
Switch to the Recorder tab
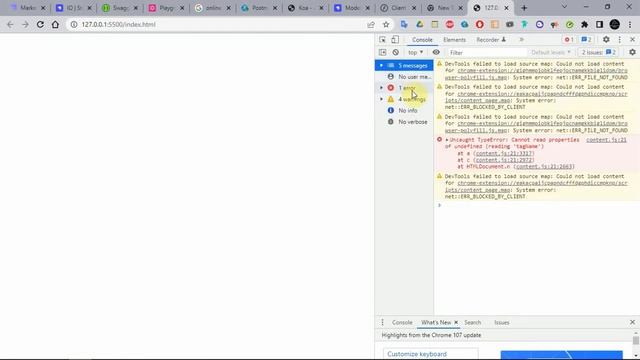[491, 40]
